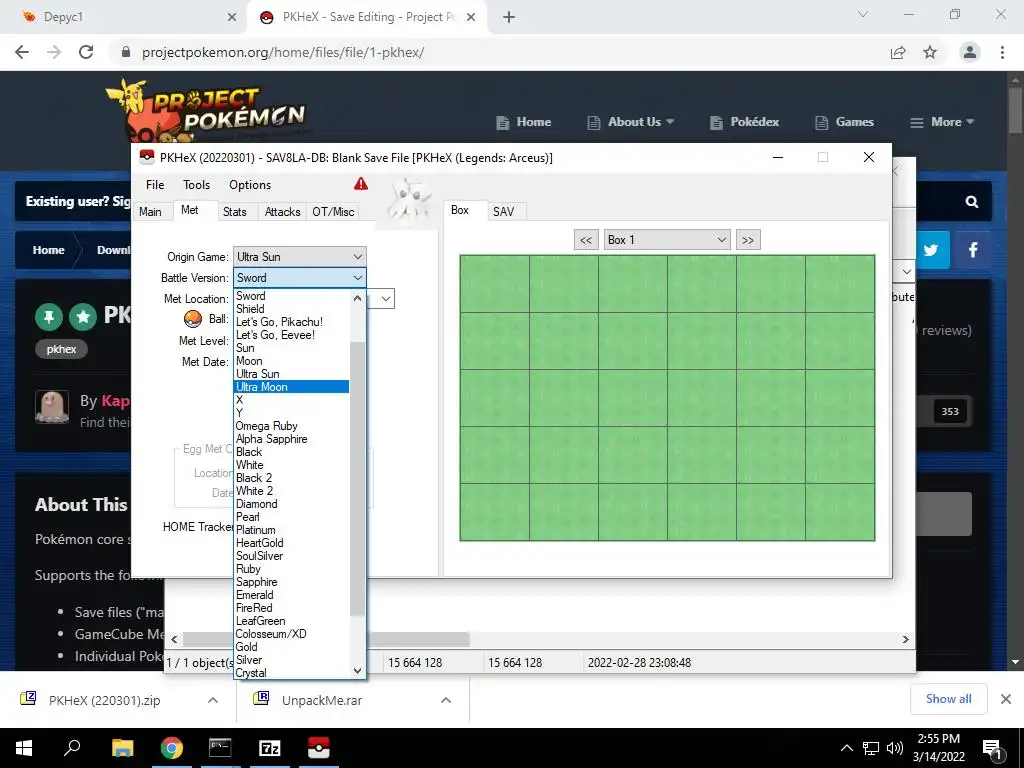
Task: Click the white Pokémon sprite preview
Action: (408, 201)
